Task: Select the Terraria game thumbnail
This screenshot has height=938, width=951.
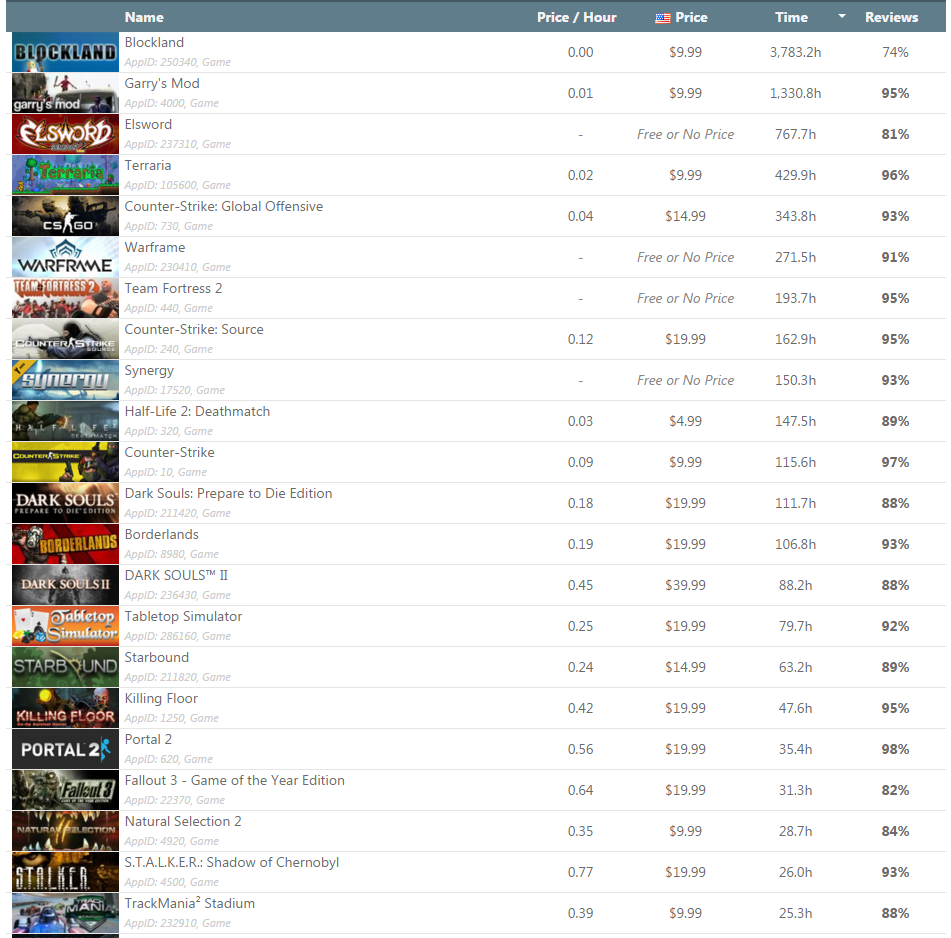Action: (66, 175)
